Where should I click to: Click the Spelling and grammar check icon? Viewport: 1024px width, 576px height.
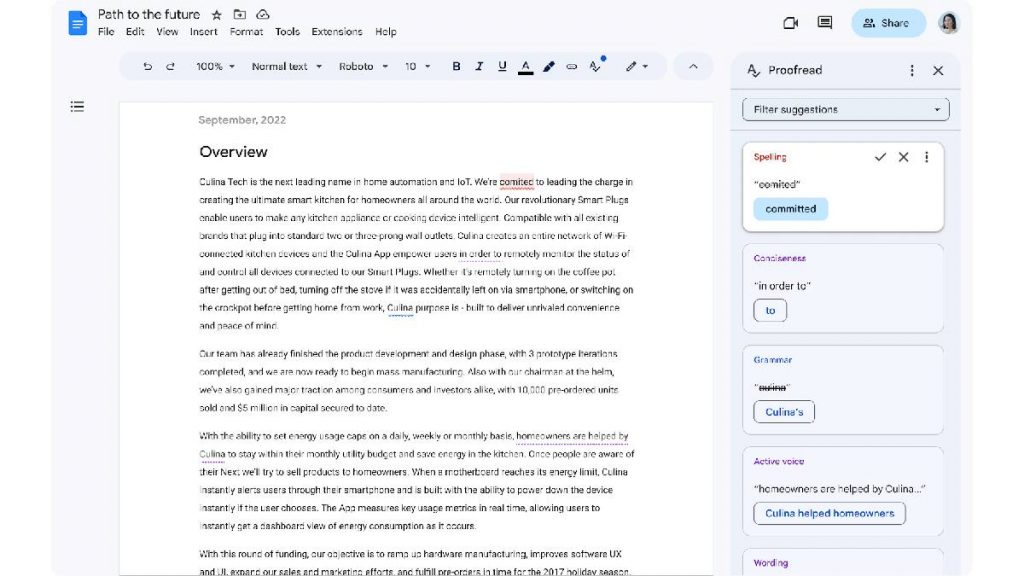pyautogui.click(x=596, y=66)
